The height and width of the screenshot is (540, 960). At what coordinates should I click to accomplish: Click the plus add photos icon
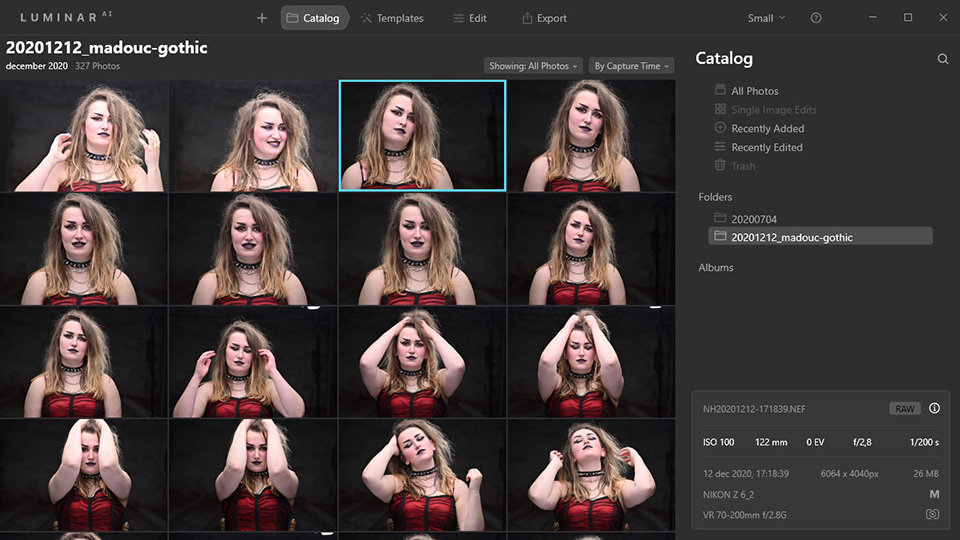(261, 18)
